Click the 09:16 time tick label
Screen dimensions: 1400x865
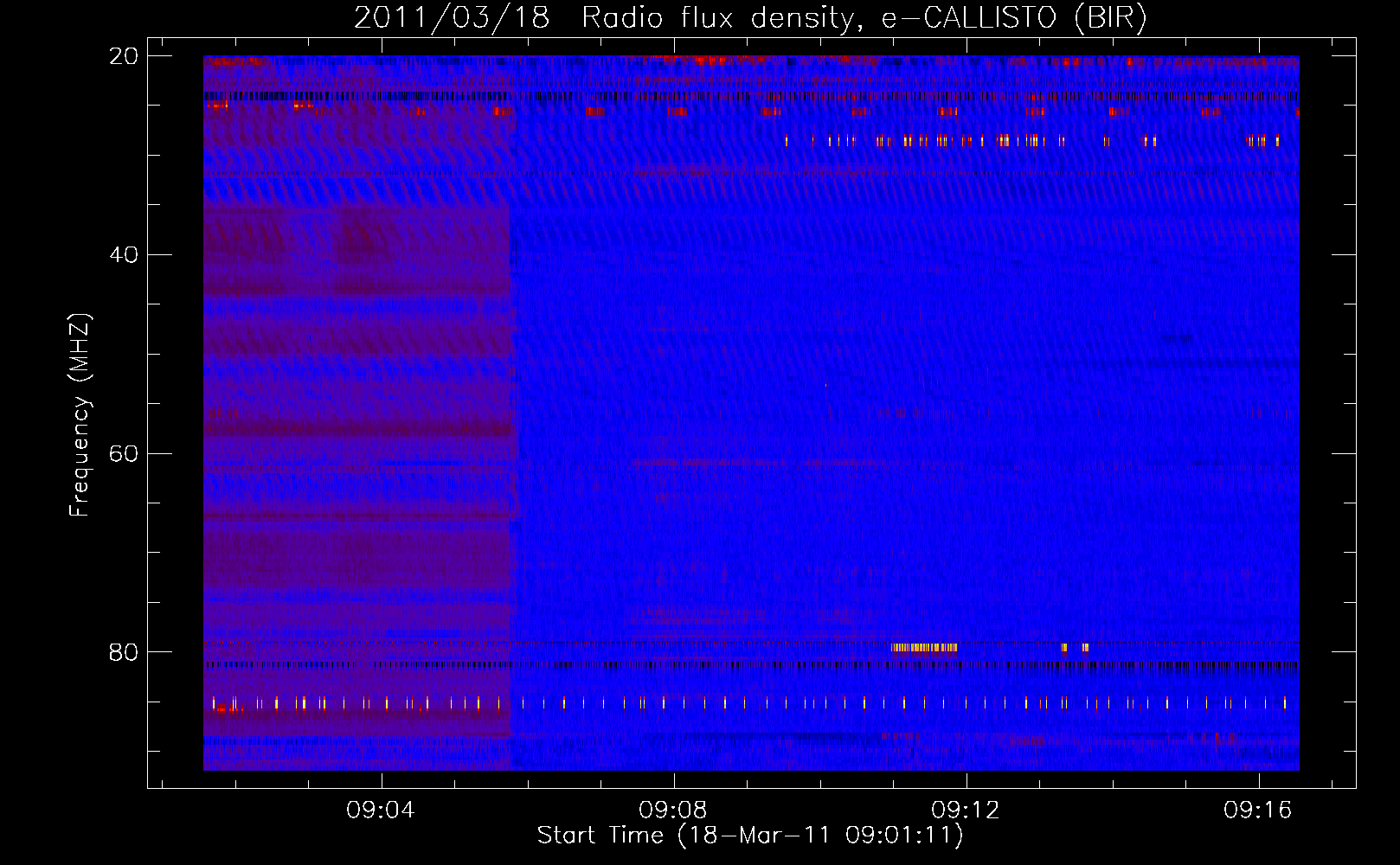1258,811
